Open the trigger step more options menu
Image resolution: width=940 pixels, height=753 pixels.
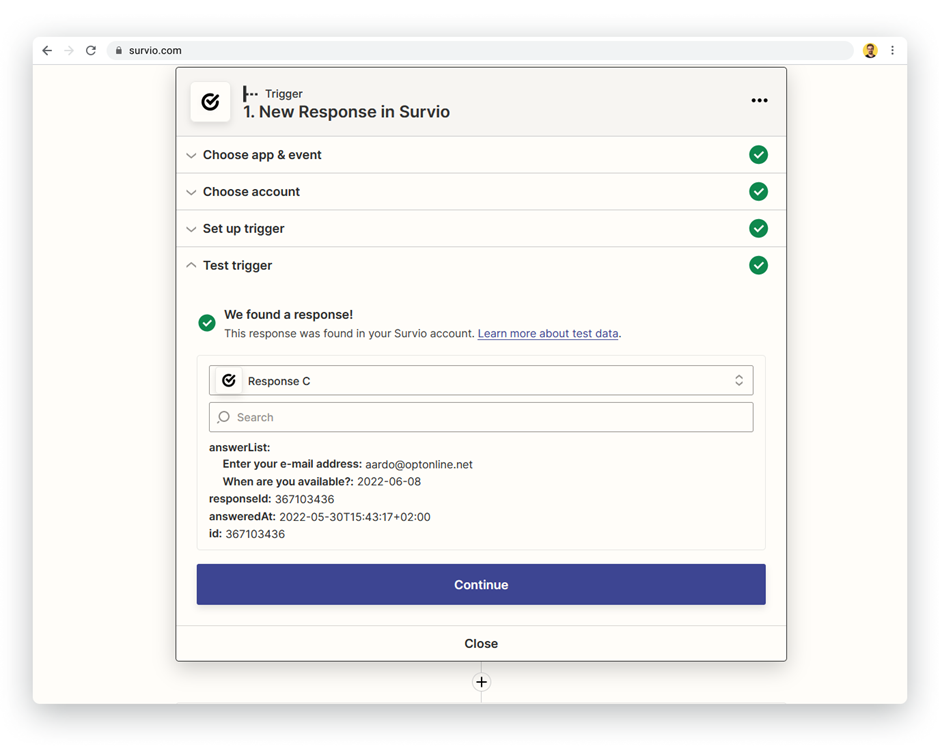tap(759, 100)
